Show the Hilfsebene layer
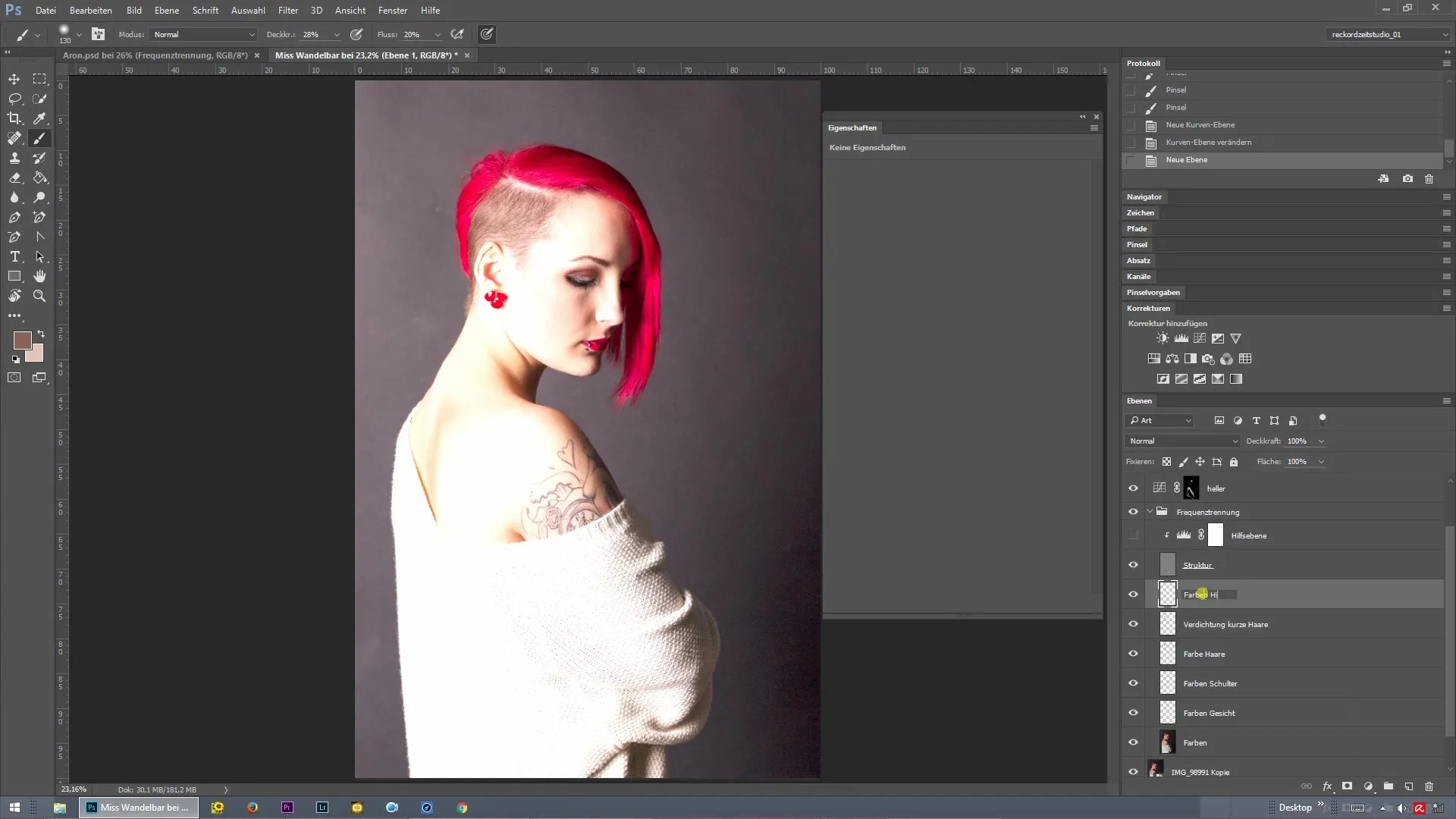Screen dimensions: 1456x819 [x=1133, y=535]
